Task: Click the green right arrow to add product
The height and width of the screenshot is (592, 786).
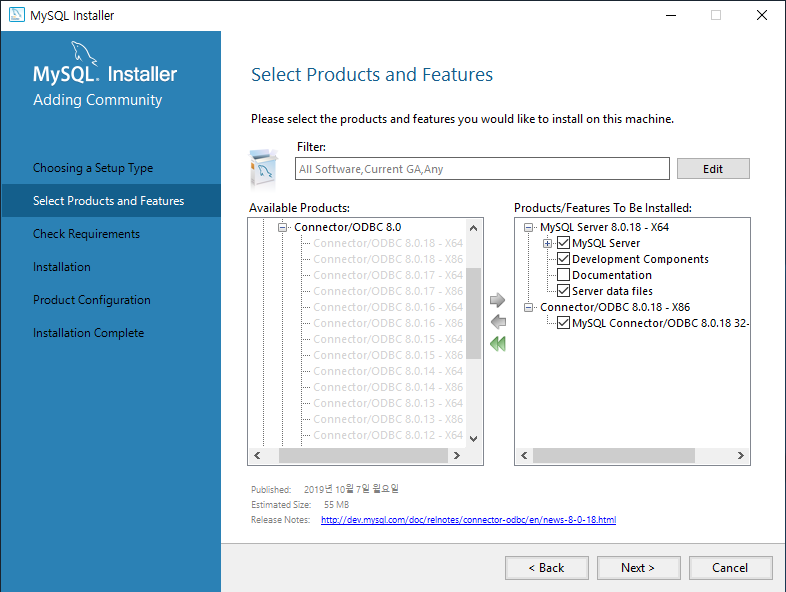Action: click(x=497, y=300)
